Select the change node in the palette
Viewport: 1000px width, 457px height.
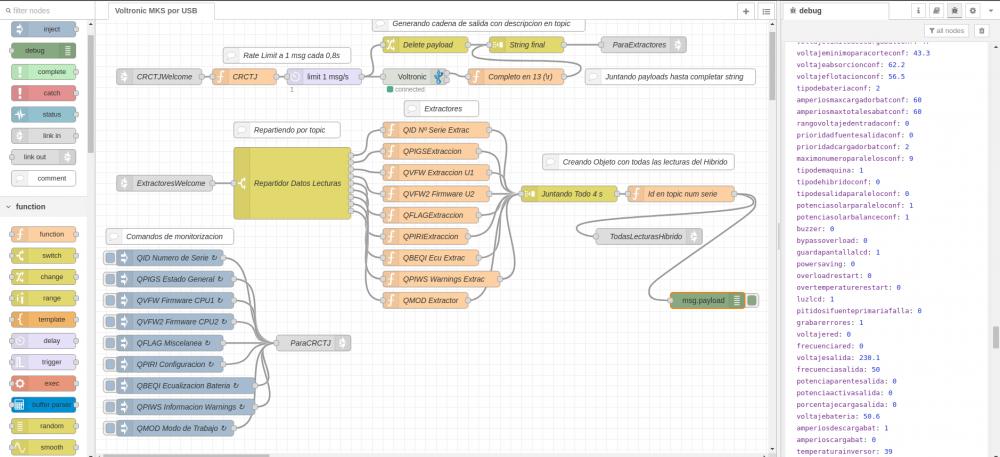click(44, 277)
